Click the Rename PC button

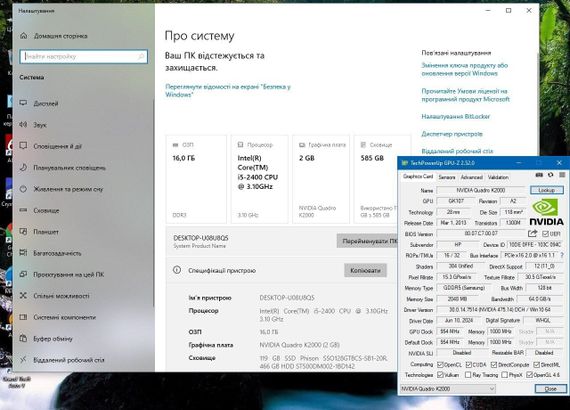point(368,241)
